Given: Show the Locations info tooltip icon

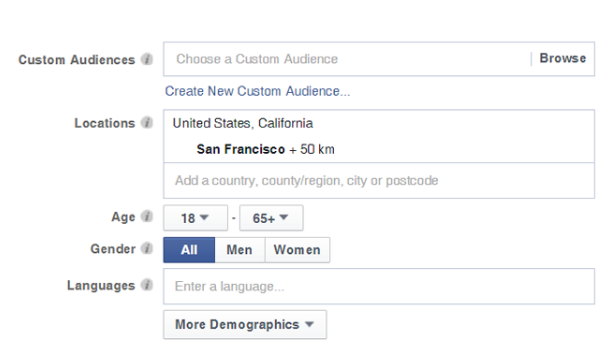Looking at the screenshot, I should pyautogui.click(x=147, y=123).
